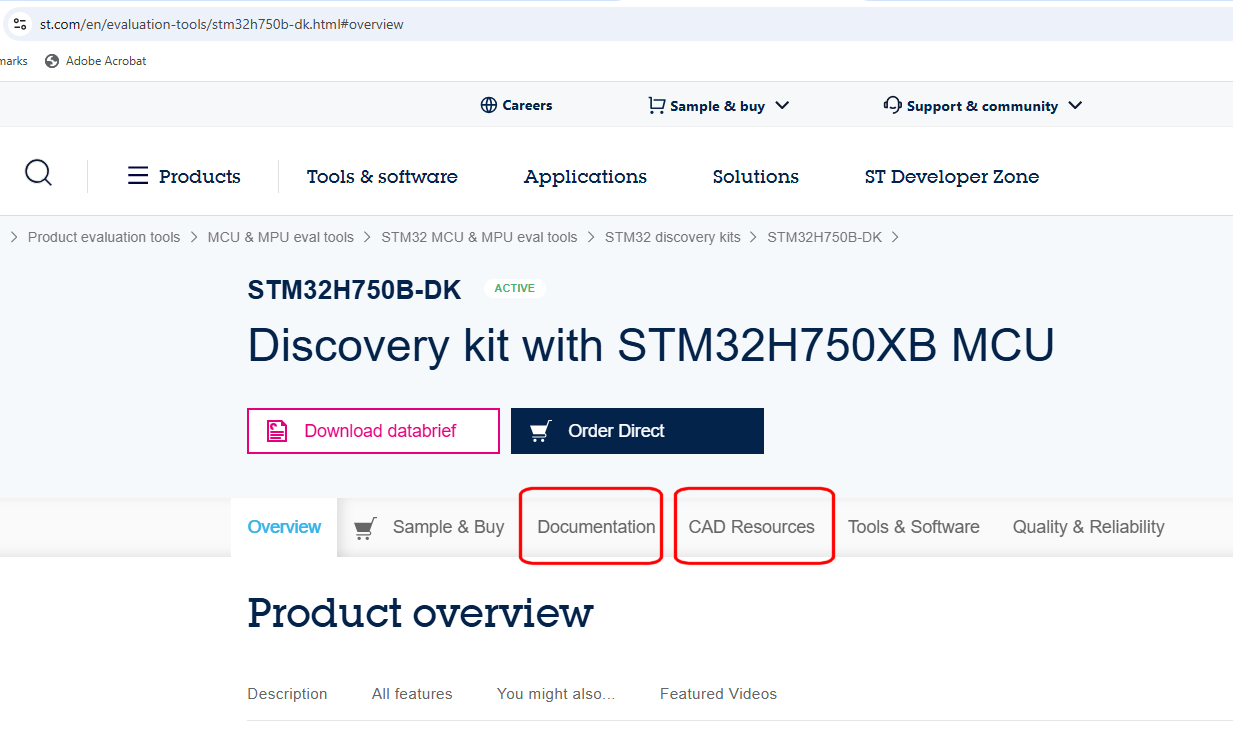Click the Download databrief button
Screen dimensions: 1233x750
[x=373, y=430]
